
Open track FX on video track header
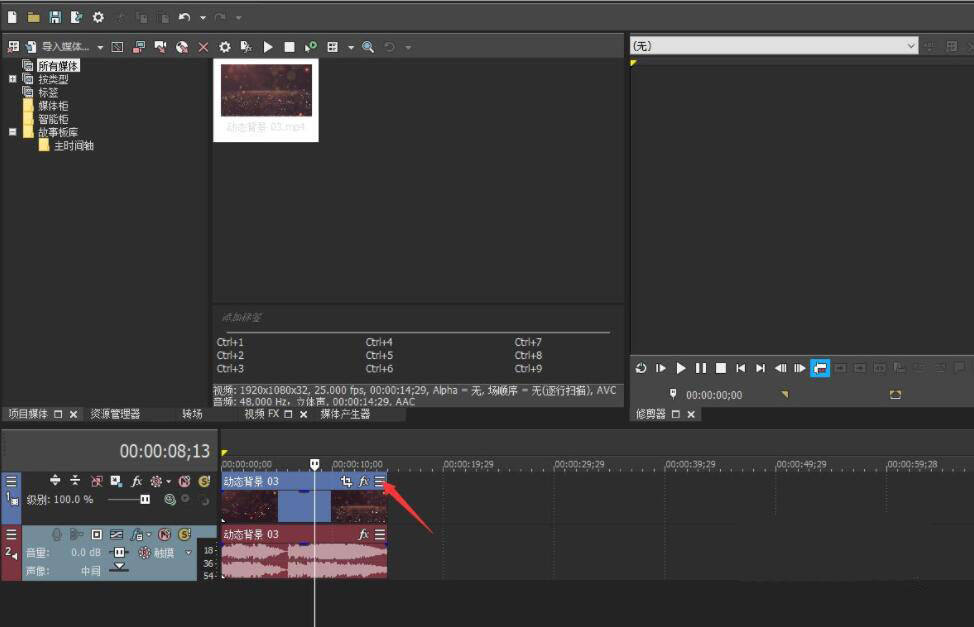click(137, 482)
